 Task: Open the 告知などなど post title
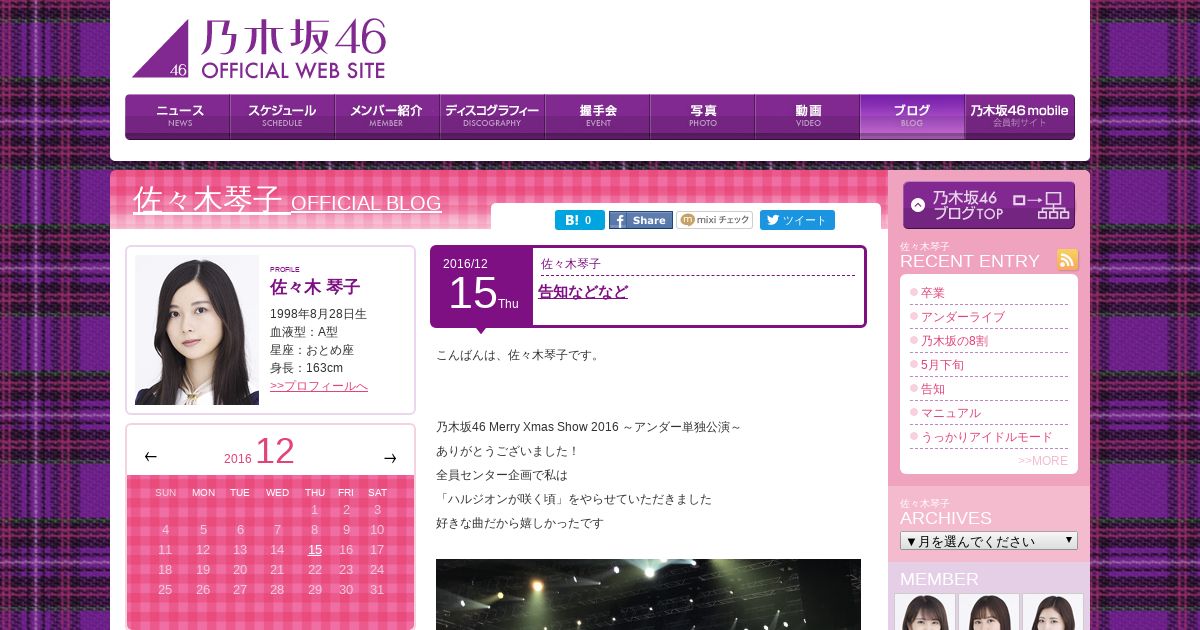click(x=583, y=292)
